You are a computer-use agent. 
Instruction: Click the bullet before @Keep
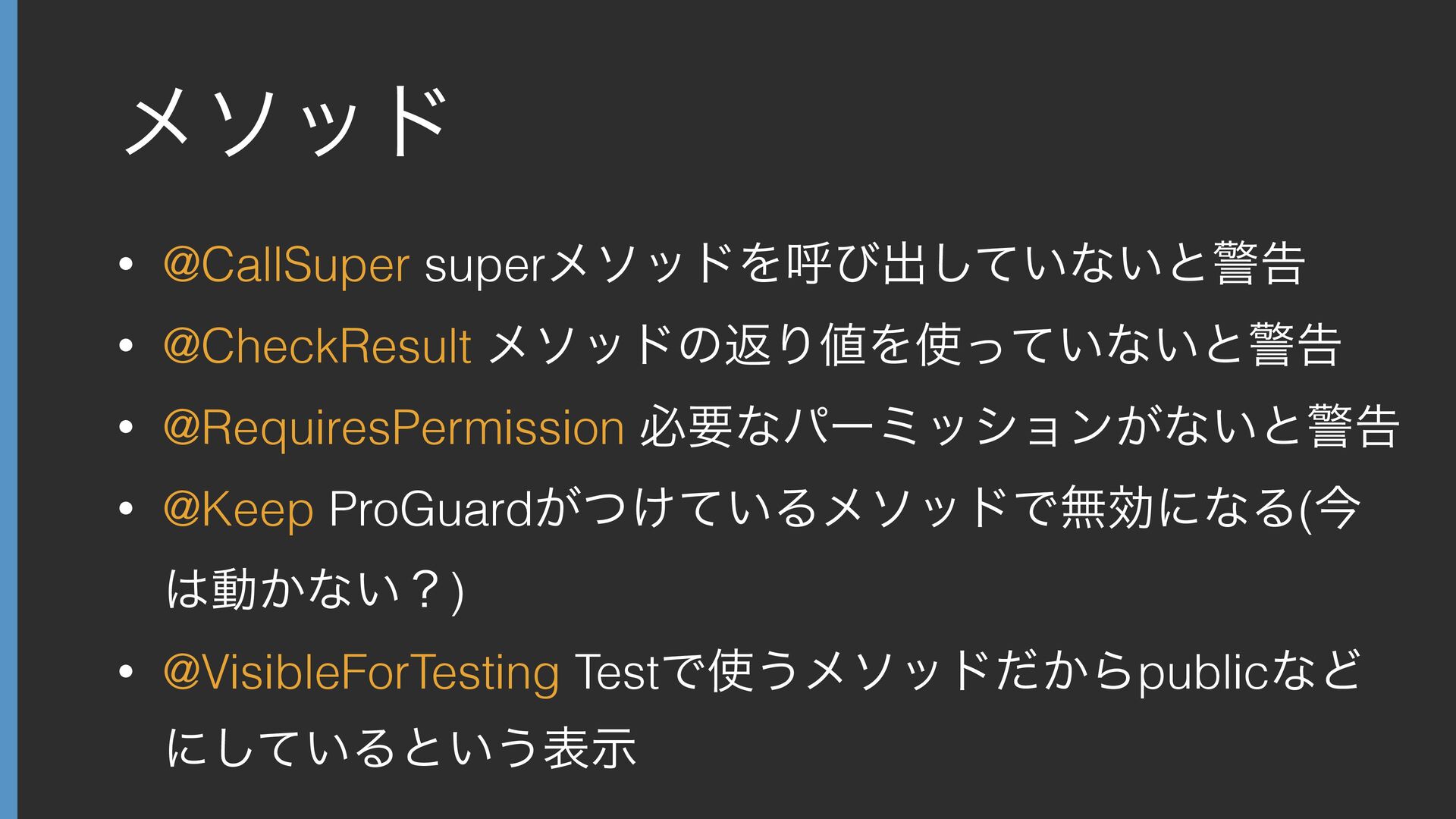tap(126, 509)
